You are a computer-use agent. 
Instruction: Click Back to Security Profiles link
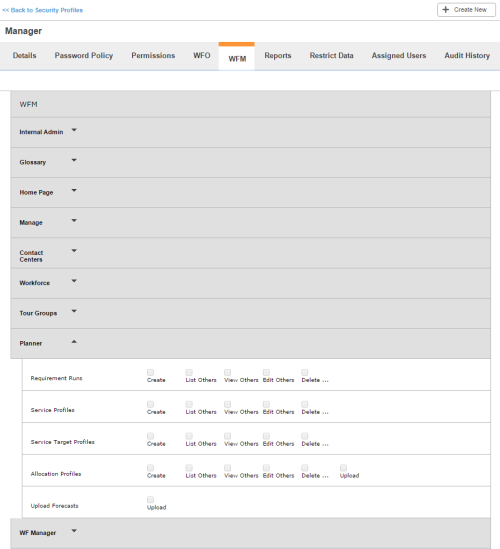coord(43,10)
